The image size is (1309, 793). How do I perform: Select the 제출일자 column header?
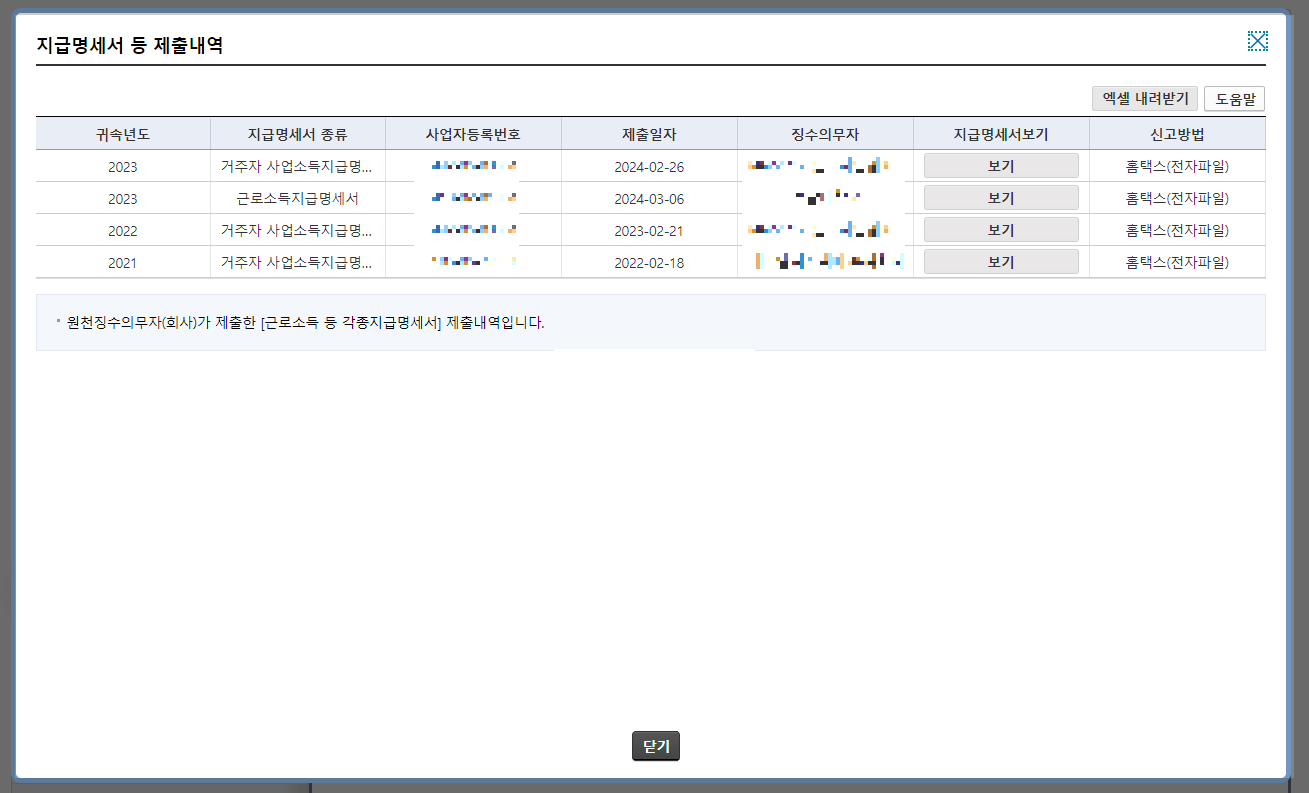click(649, 134)
